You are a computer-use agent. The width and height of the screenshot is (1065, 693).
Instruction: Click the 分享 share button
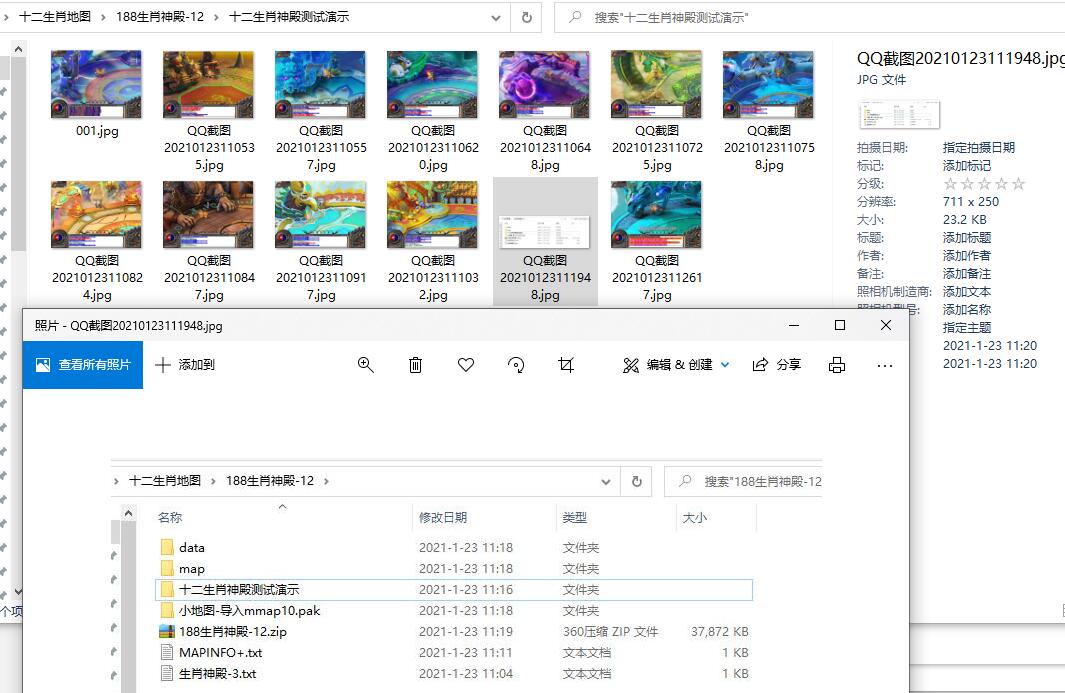click(x=776, y=365)
